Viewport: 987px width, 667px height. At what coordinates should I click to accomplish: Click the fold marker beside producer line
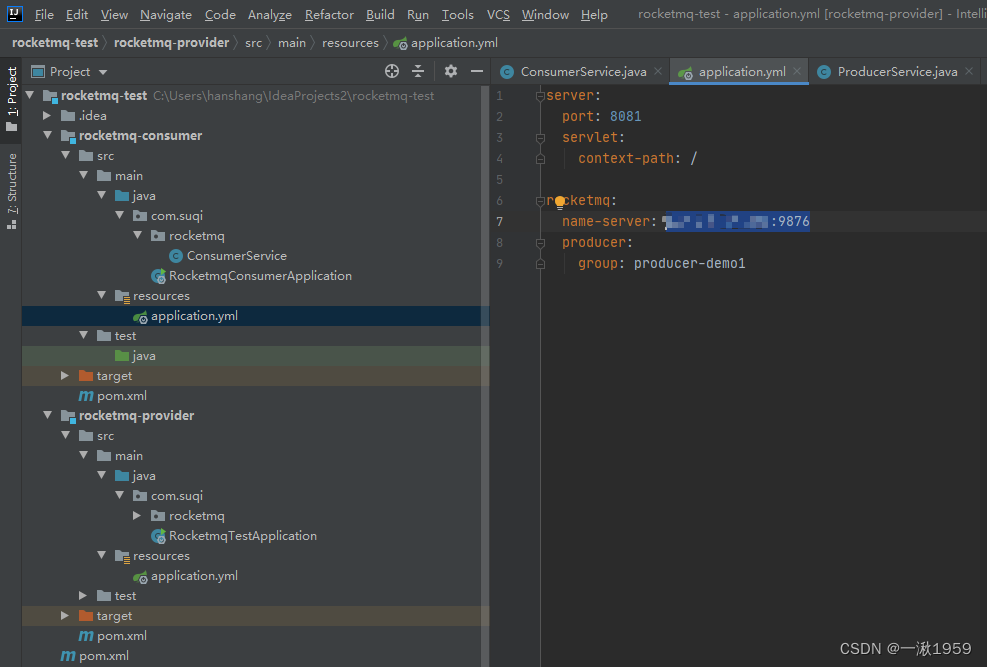540,243
